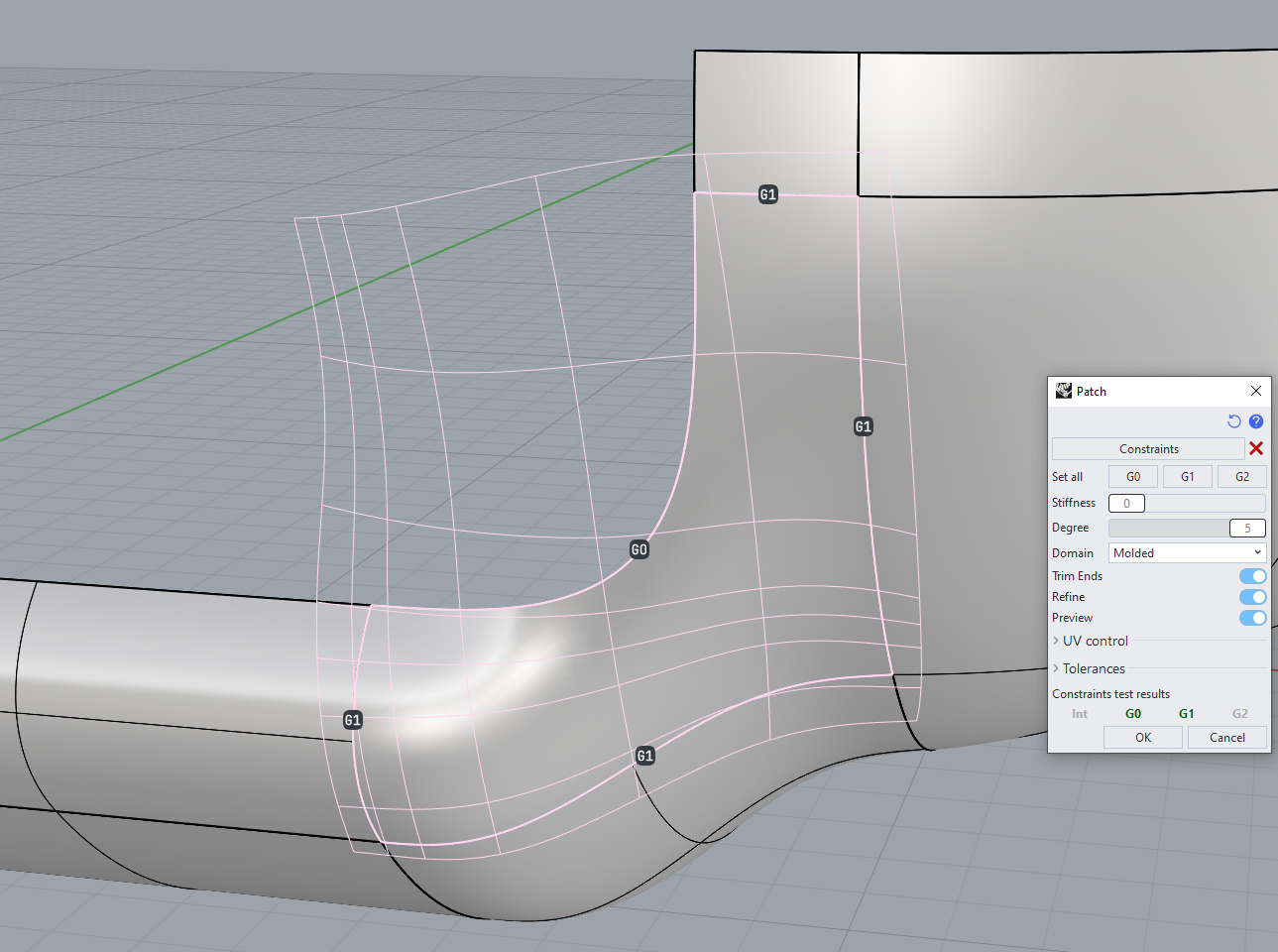Turn off the Preview switch
This screenshot has height=952, width=1278.
[x=1253, y=618]
